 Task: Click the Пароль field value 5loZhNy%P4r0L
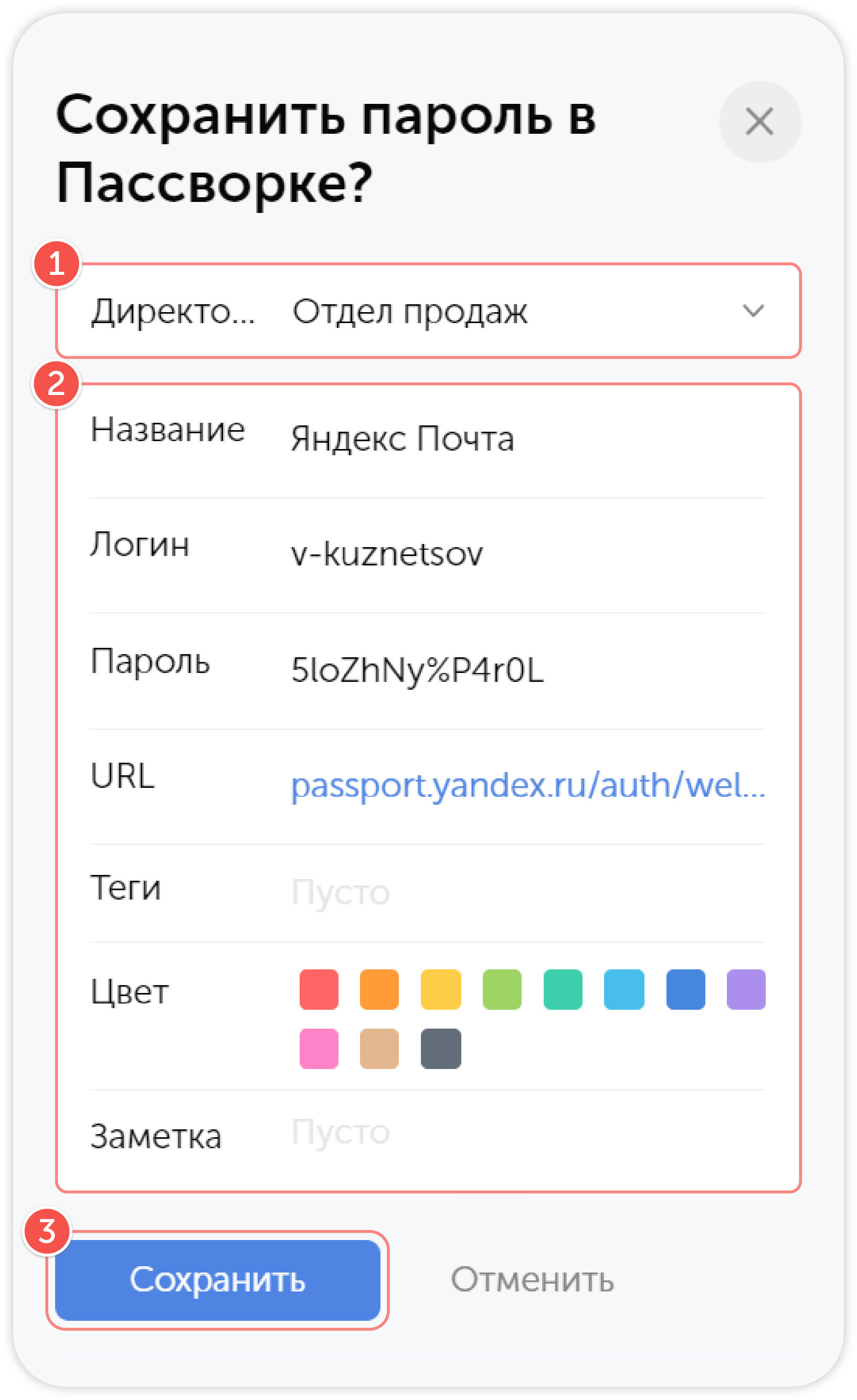417,670
